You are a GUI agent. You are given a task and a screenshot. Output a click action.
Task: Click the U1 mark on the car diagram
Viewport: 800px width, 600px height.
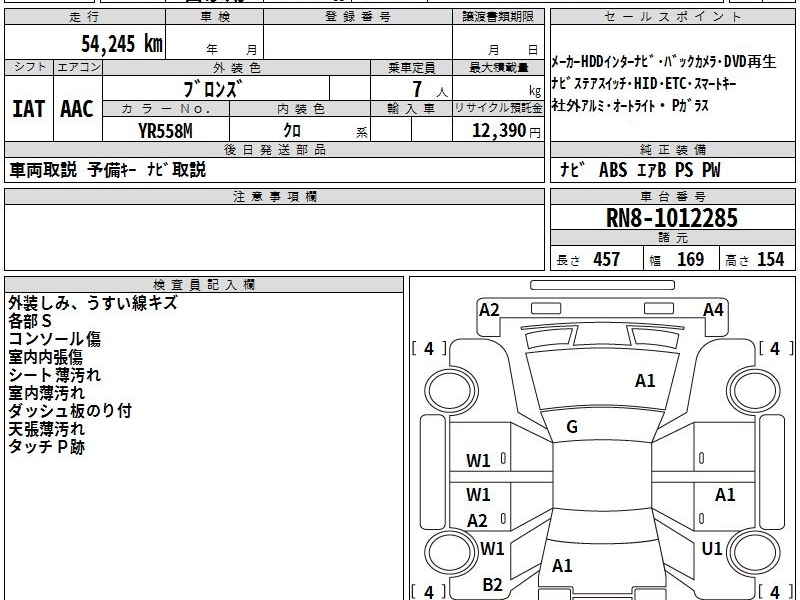click(x=712, y=549)
